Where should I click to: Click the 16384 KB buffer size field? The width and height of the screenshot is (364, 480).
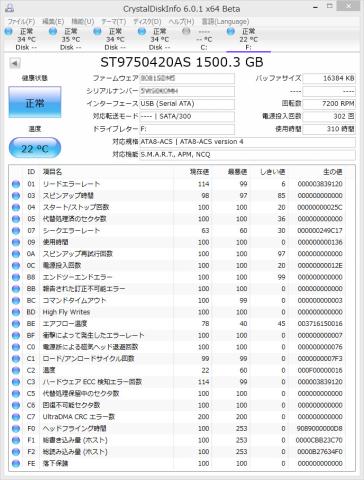(329, 78)
